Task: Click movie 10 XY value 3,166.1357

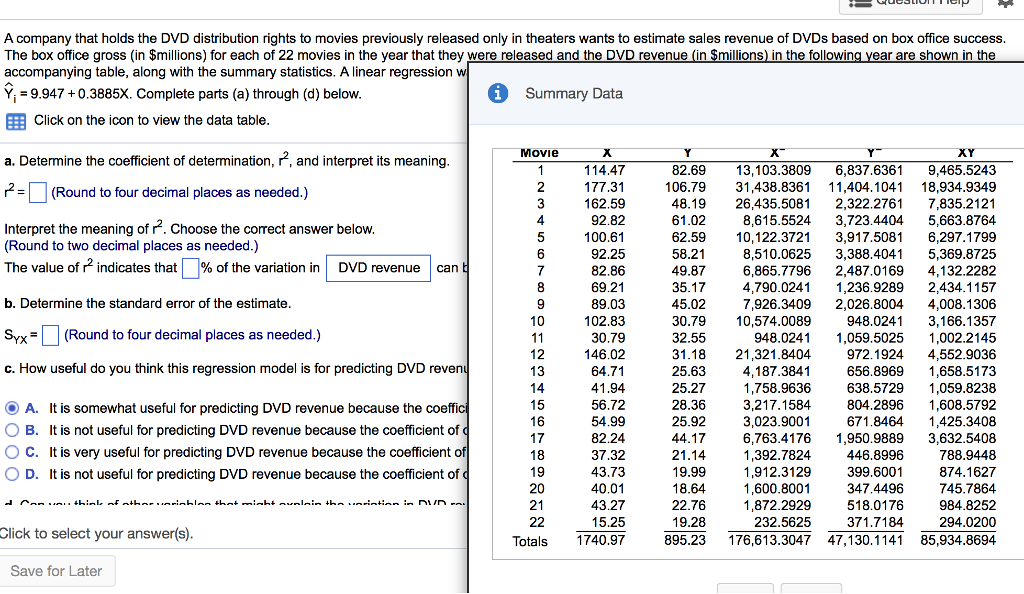Action: tap(962, 321)
